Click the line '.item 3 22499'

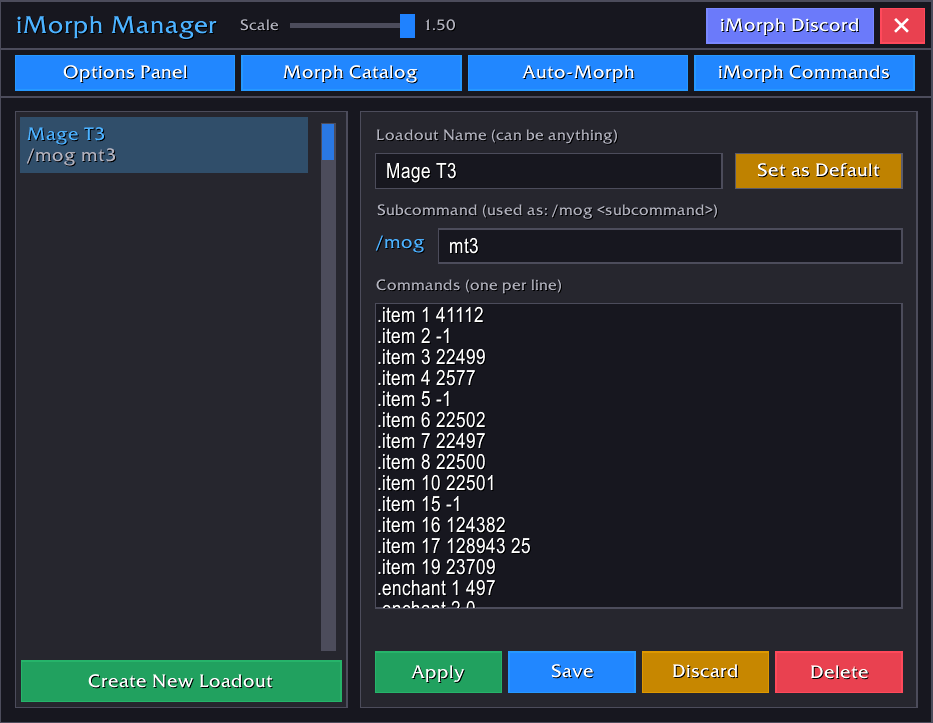click(x=431, y=357)
